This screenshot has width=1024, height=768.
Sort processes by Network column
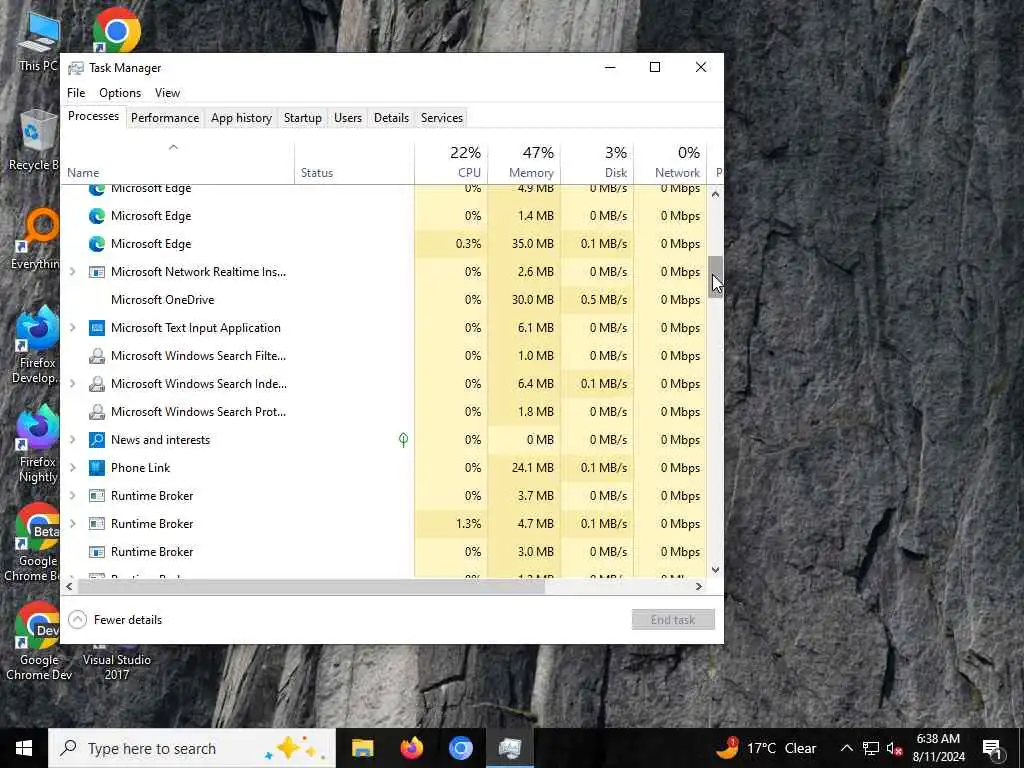click(671, 163)
